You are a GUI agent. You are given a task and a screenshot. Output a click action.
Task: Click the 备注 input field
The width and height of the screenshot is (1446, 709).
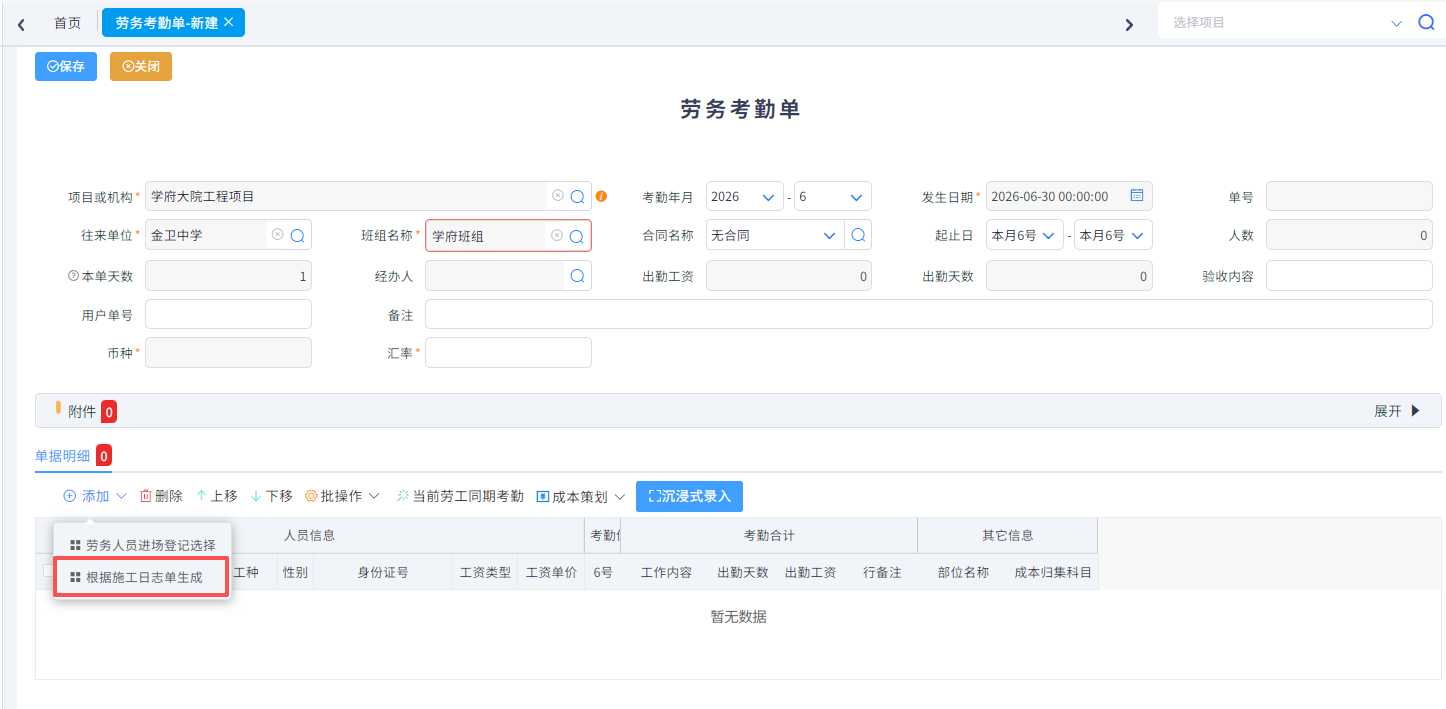point(929,314)
